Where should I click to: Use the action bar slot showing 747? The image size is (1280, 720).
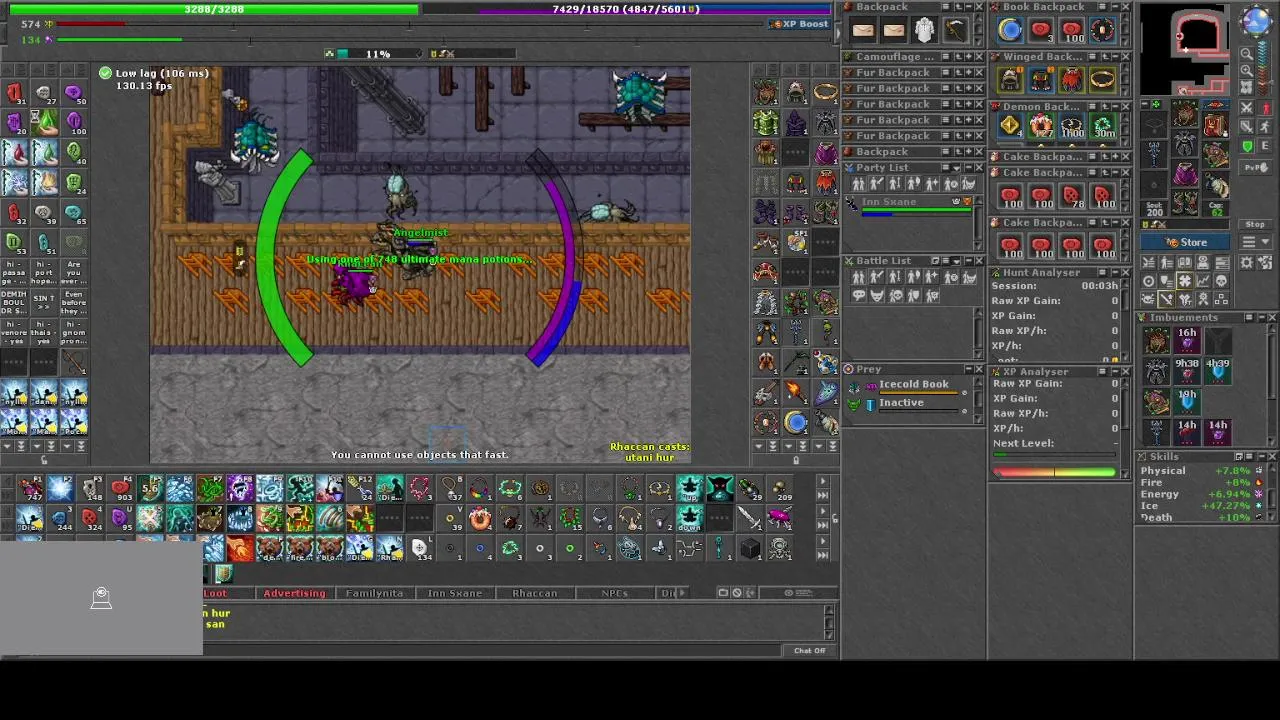point(30,488)
